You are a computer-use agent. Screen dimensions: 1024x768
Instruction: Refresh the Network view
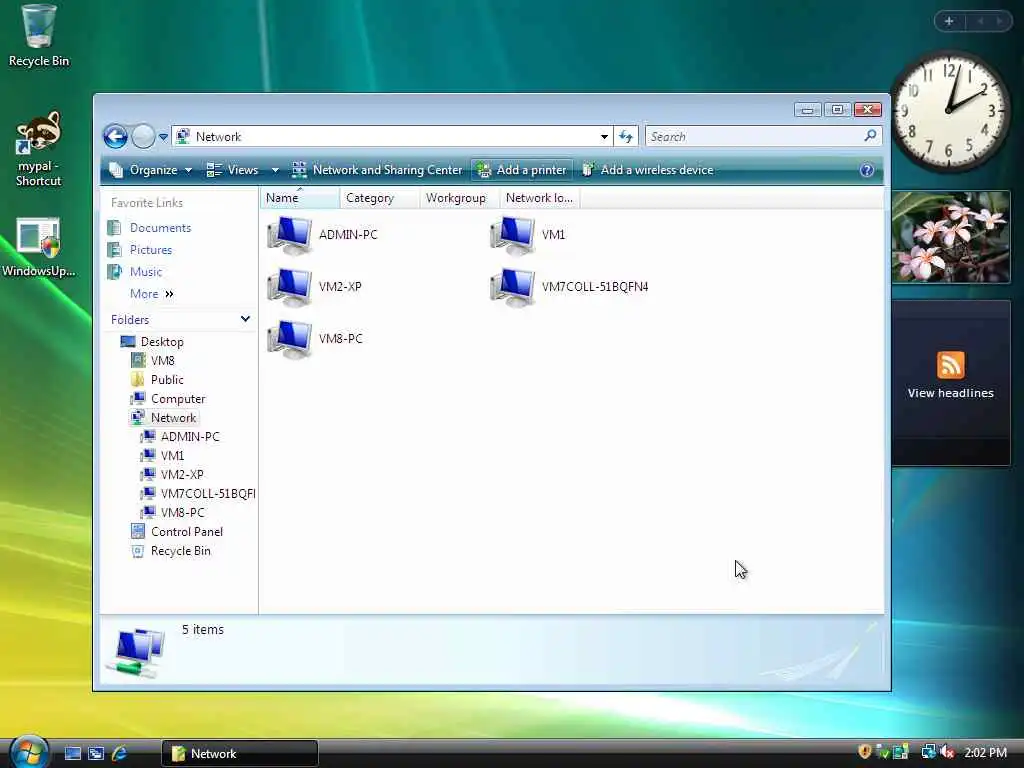pyautogui.click(x=626, y=136)
